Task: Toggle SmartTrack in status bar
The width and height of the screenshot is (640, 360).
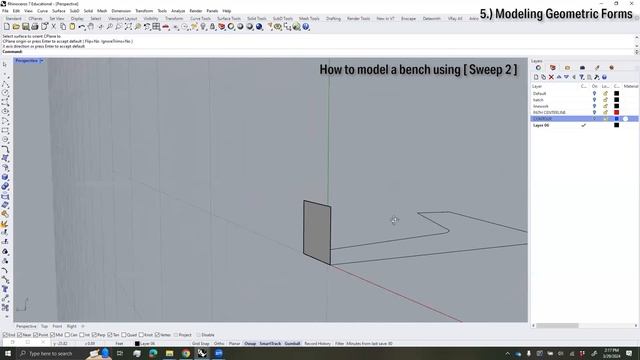Action: click(270, 344)
